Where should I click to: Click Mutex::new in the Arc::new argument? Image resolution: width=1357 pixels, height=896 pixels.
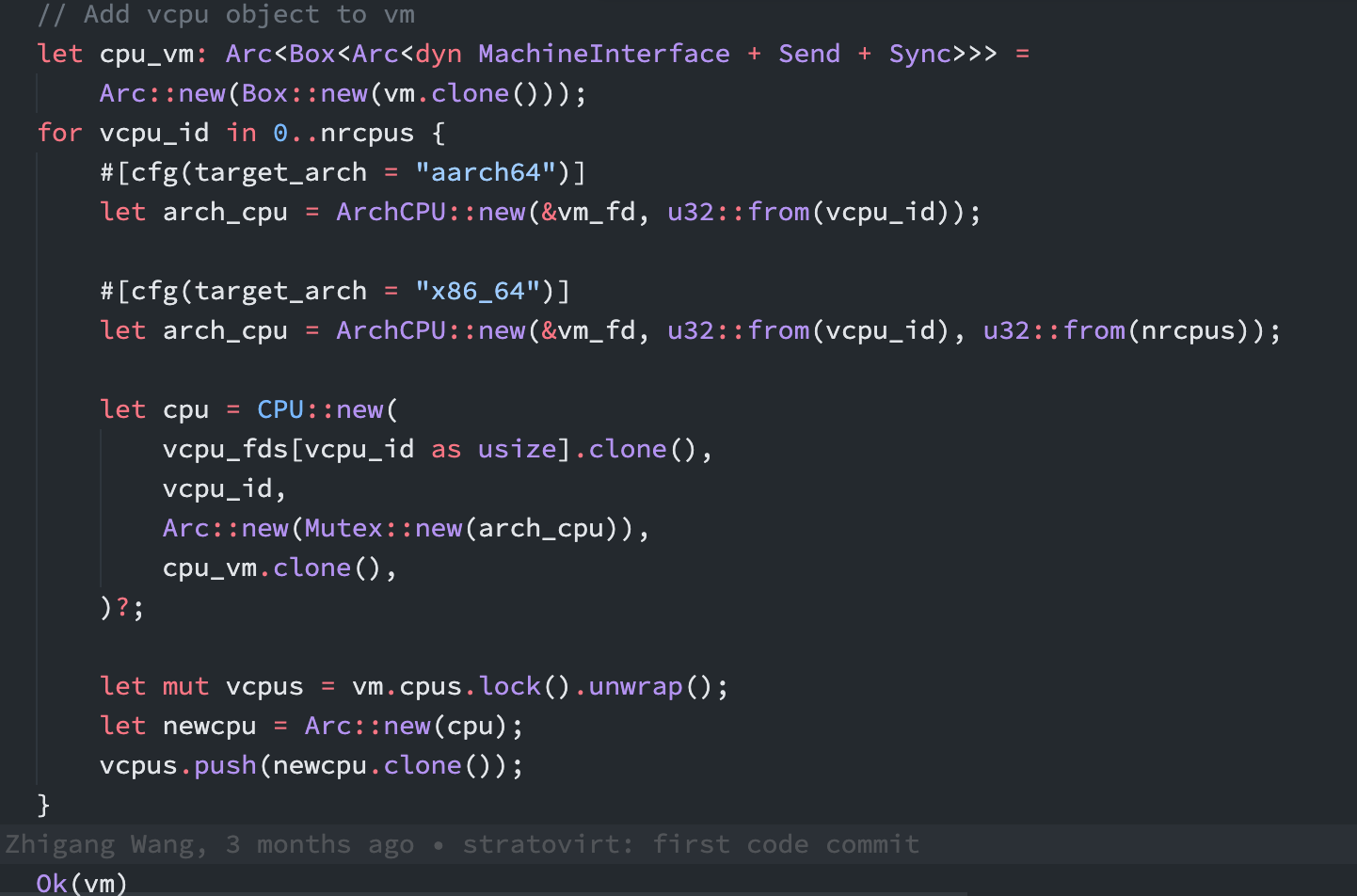[384, 528]
